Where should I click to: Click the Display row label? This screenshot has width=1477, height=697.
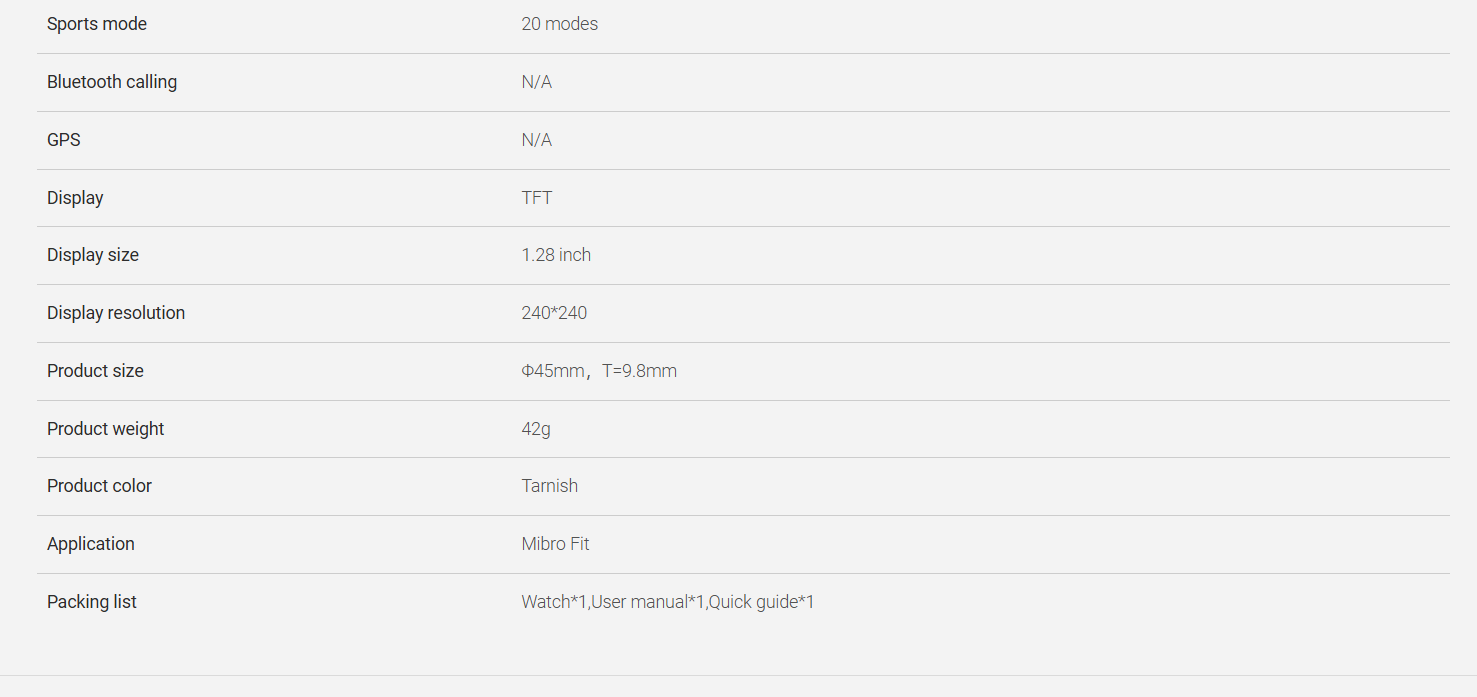tap(75, 198)
